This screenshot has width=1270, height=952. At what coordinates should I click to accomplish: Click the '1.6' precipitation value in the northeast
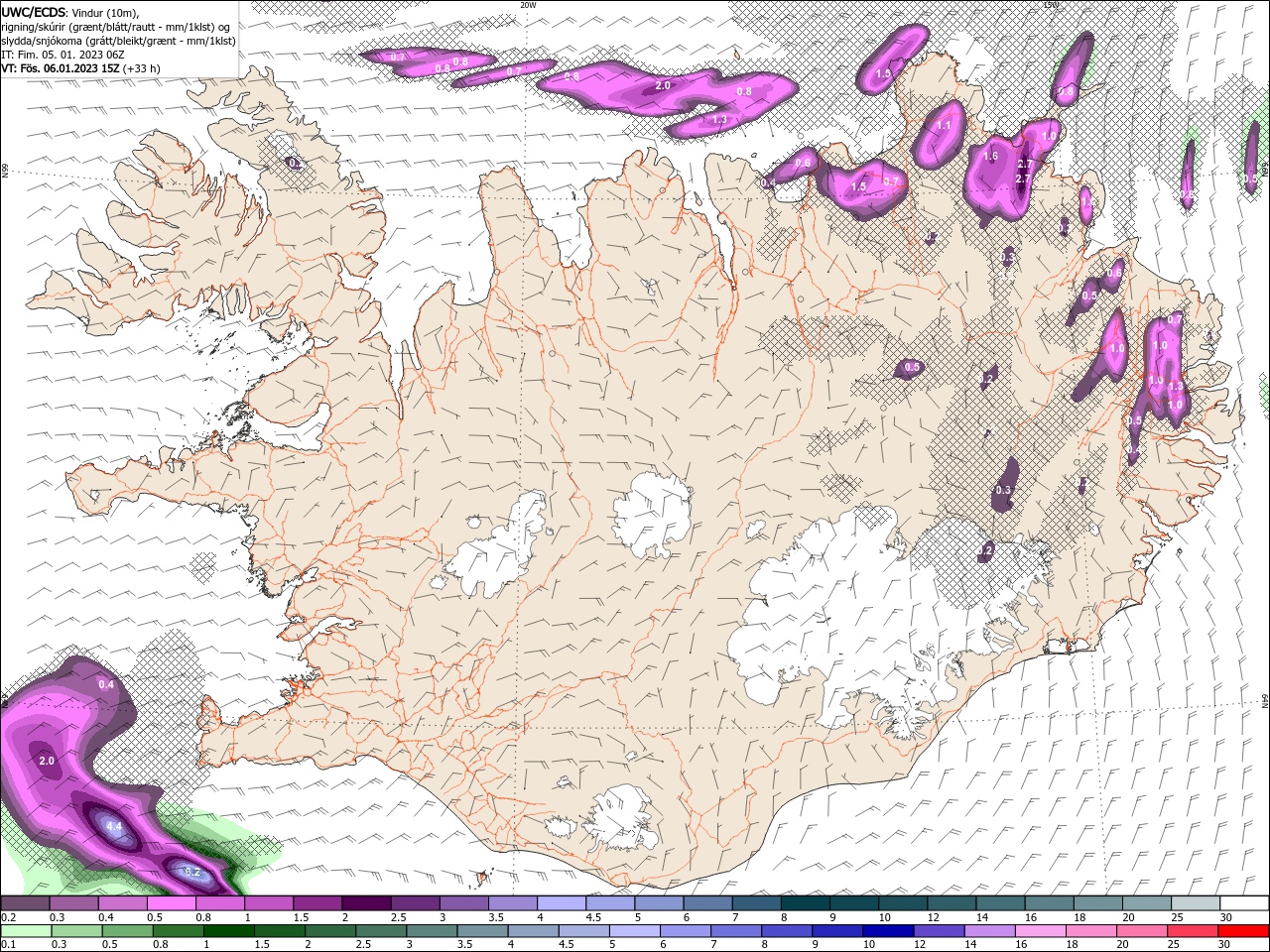[990, 156]
